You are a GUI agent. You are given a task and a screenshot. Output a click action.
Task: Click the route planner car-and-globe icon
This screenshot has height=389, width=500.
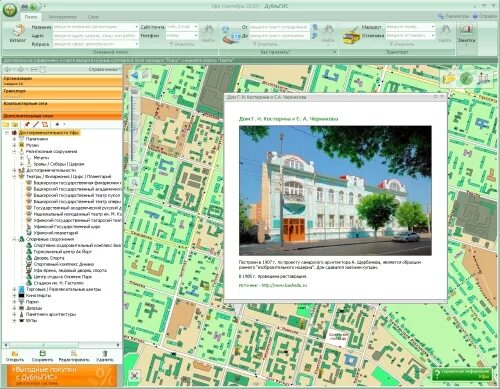[231, 35]
